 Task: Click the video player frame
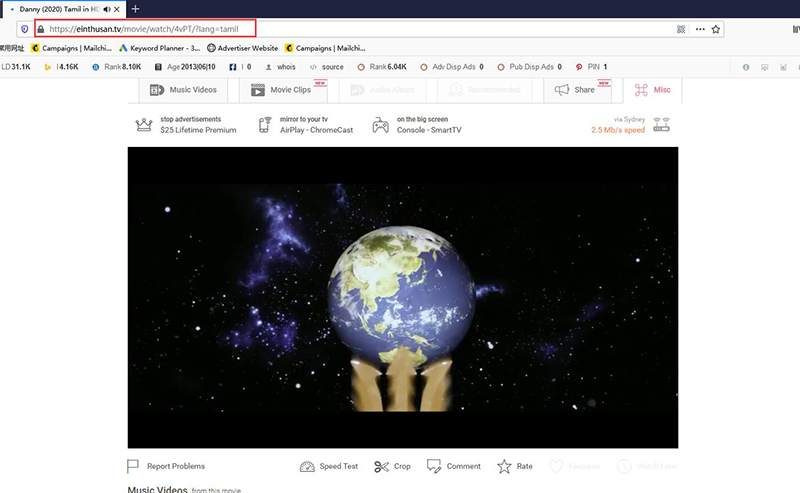pos(403,298)
